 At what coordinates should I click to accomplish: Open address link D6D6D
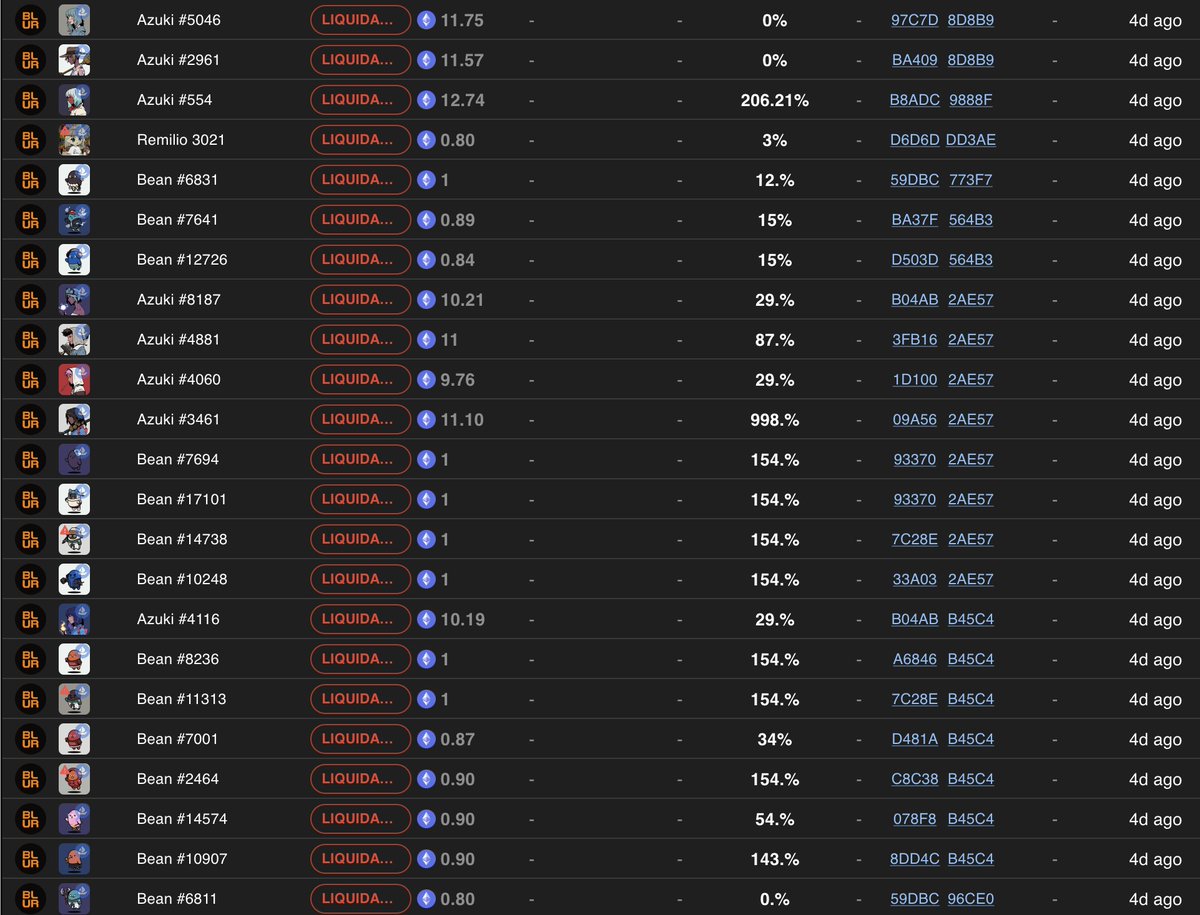click(915, 140)
